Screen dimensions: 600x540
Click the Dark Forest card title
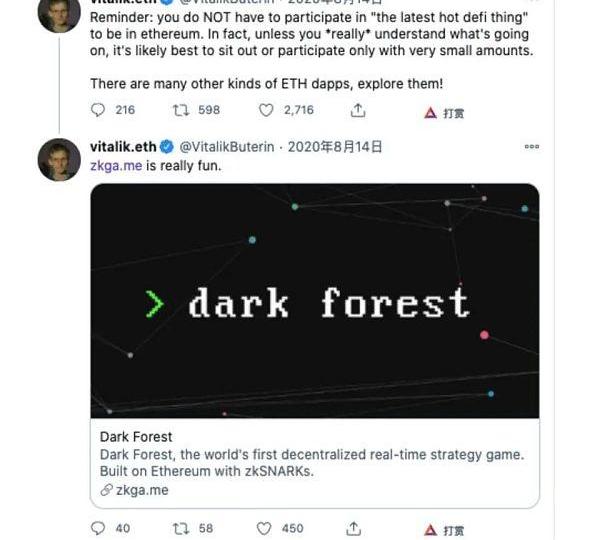coord(136,437)
